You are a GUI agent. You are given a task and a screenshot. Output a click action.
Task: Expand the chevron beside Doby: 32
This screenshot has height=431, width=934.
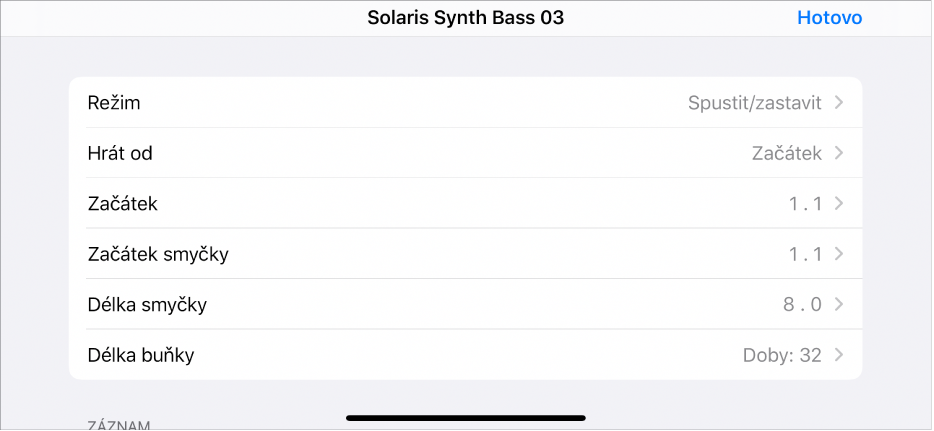[x=839, y=354]
